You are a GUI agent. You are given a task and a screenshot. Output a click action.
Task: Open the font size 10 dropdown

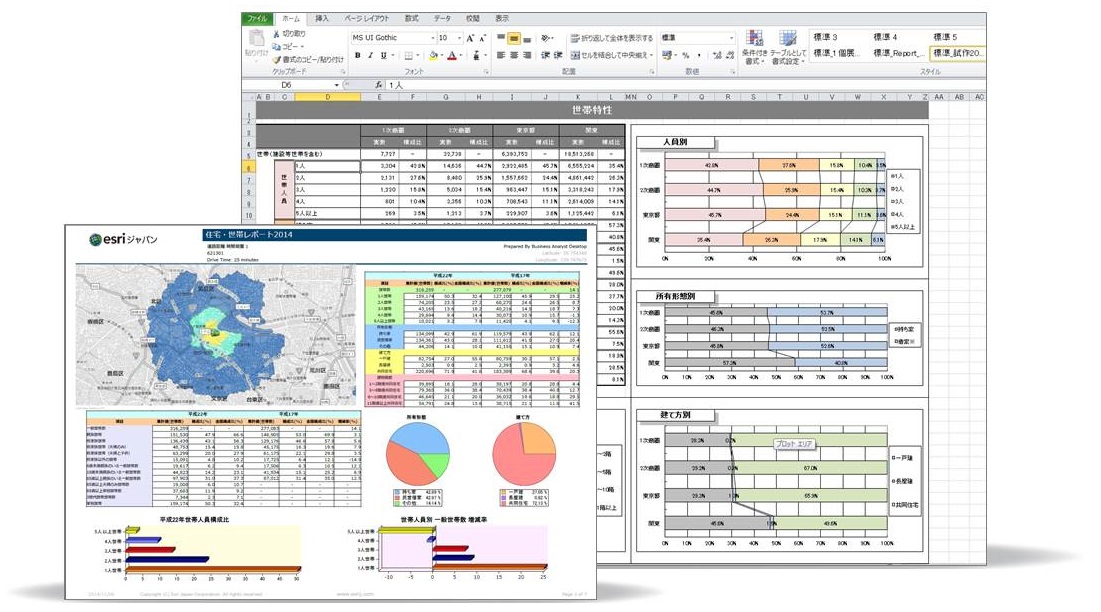[x=459, y=38]
